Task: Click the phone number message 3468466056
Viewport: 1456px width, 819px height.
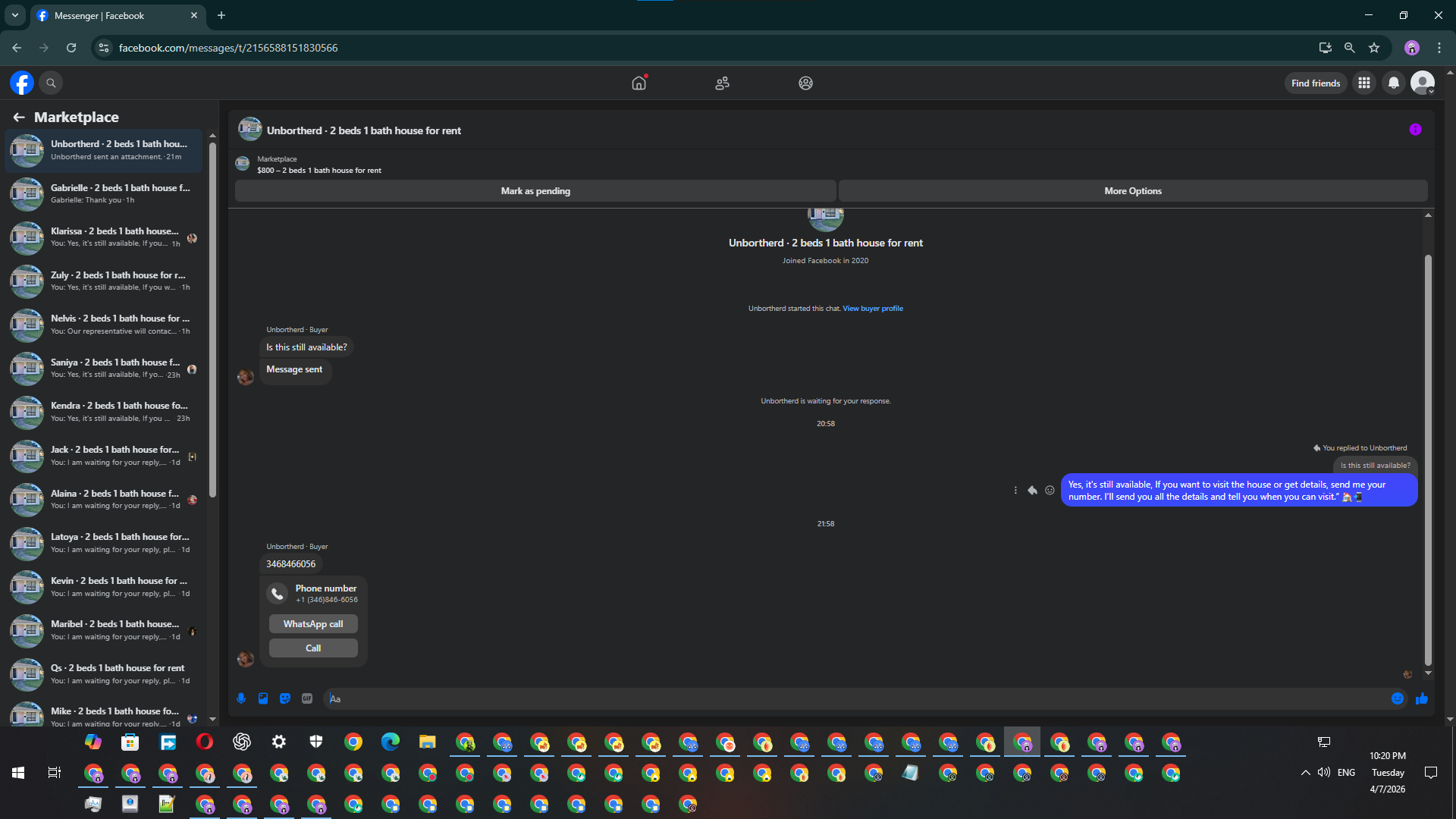Action: [290, 564]
